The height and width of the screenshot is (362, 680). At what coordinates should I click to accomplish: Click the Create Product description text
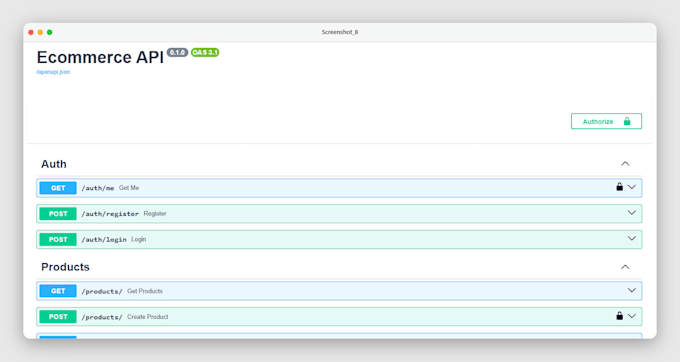point(147,317)
